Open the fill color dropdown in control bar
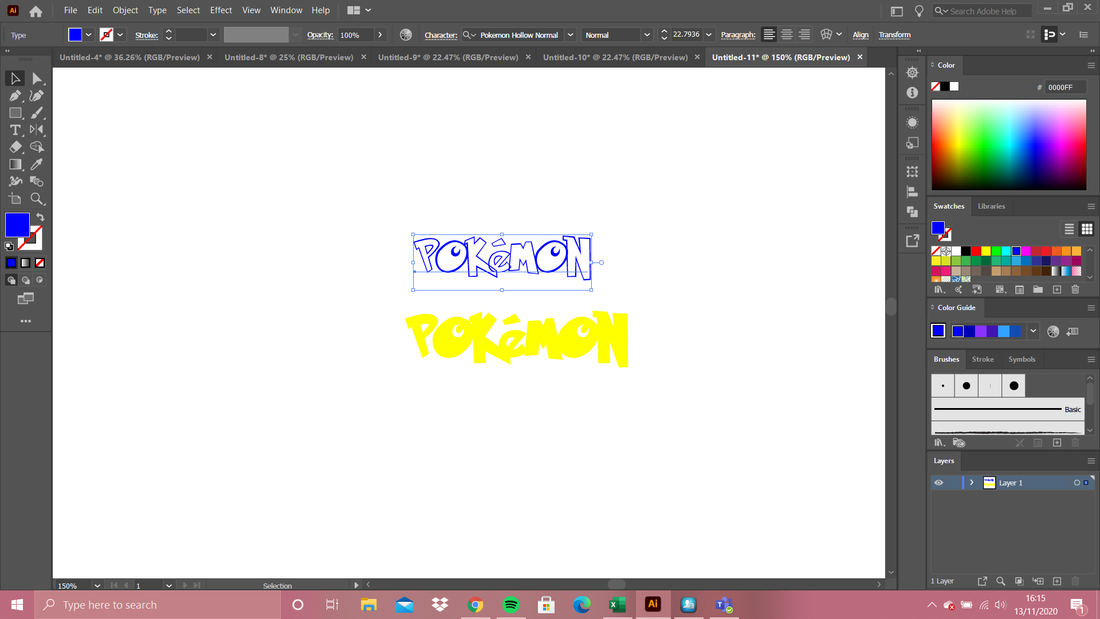This screenshot has height=619, width=1100. click(88, 34)
